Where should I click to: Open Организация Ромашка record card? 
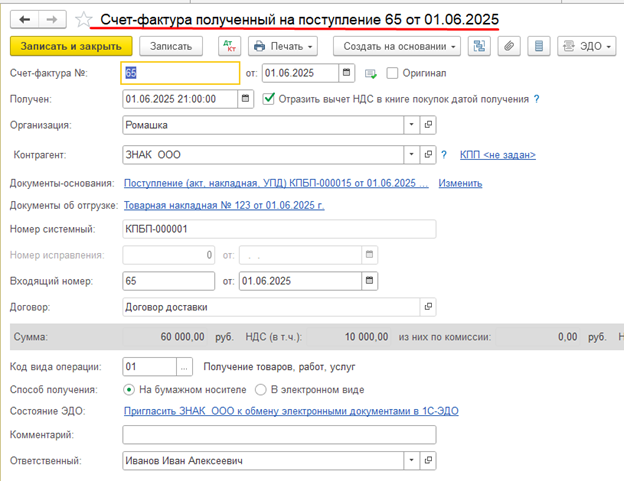pos(428,125)
